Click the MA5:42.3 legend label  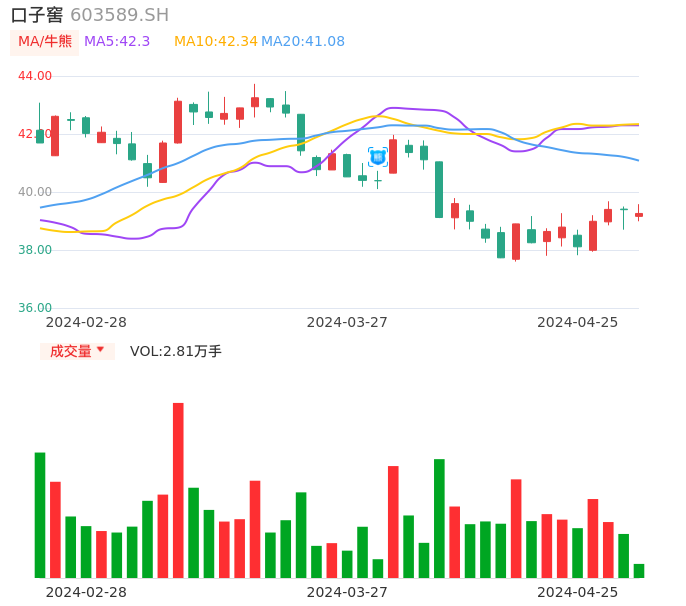[x=117, y=41]
